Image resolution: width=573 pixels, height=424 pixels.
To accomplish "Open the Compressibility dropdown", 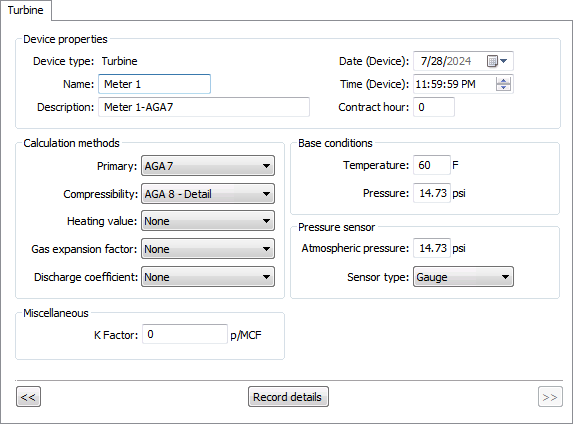I will pyautogui.click(x=208, y=194).
